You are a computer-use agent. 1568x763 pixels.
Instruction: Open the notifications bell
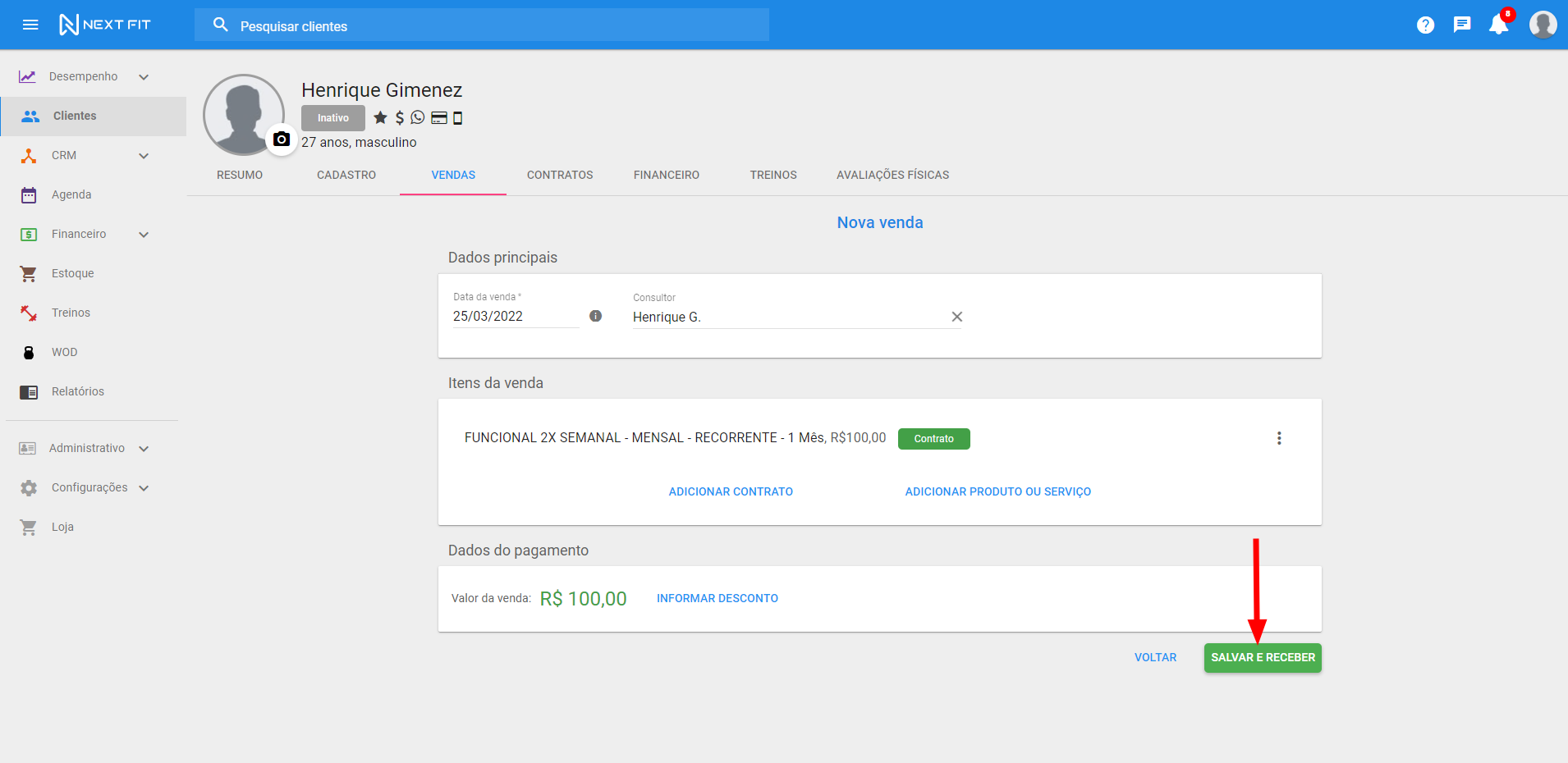(1499, 24)
